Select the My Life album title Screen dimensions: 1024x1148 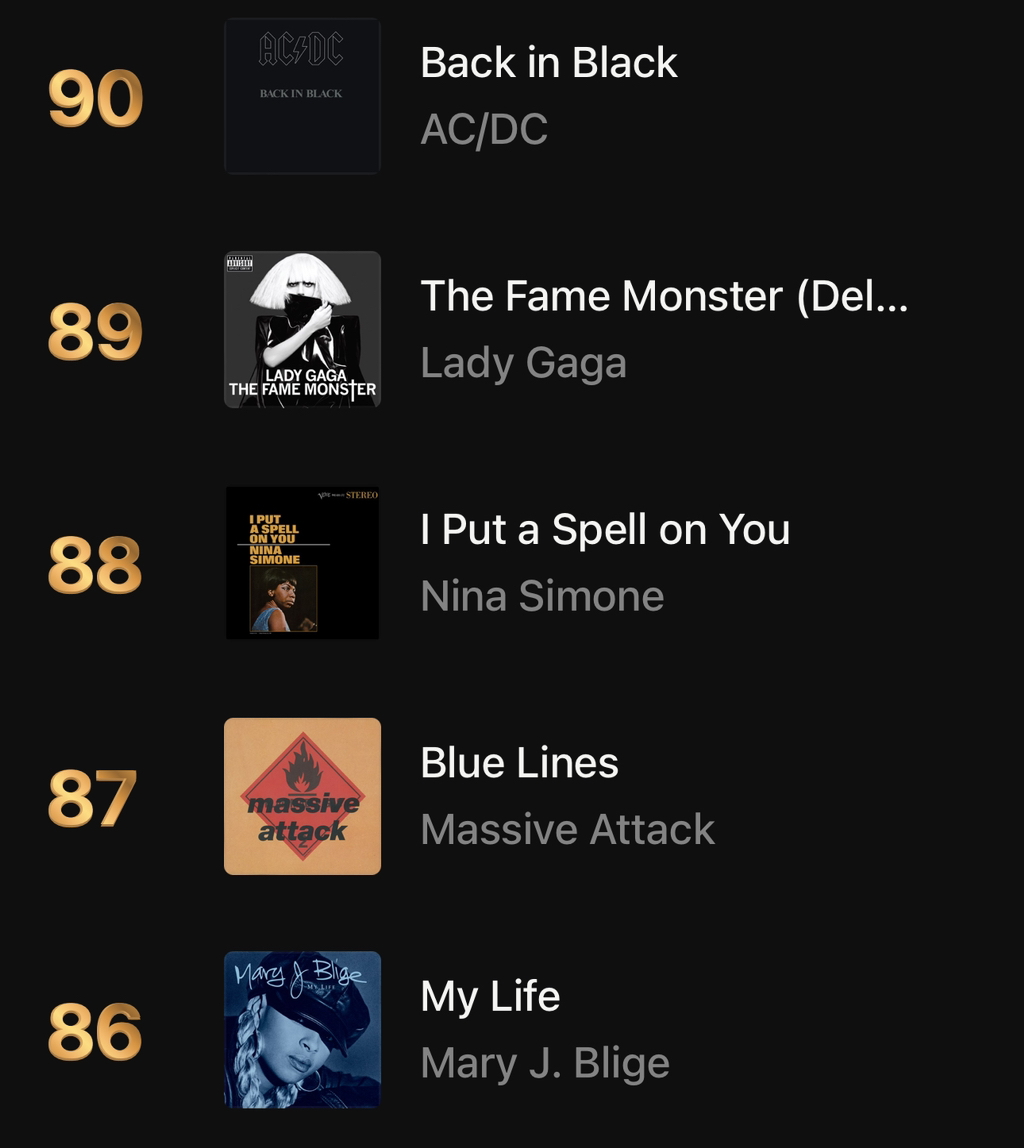click(x=490, y=998)
